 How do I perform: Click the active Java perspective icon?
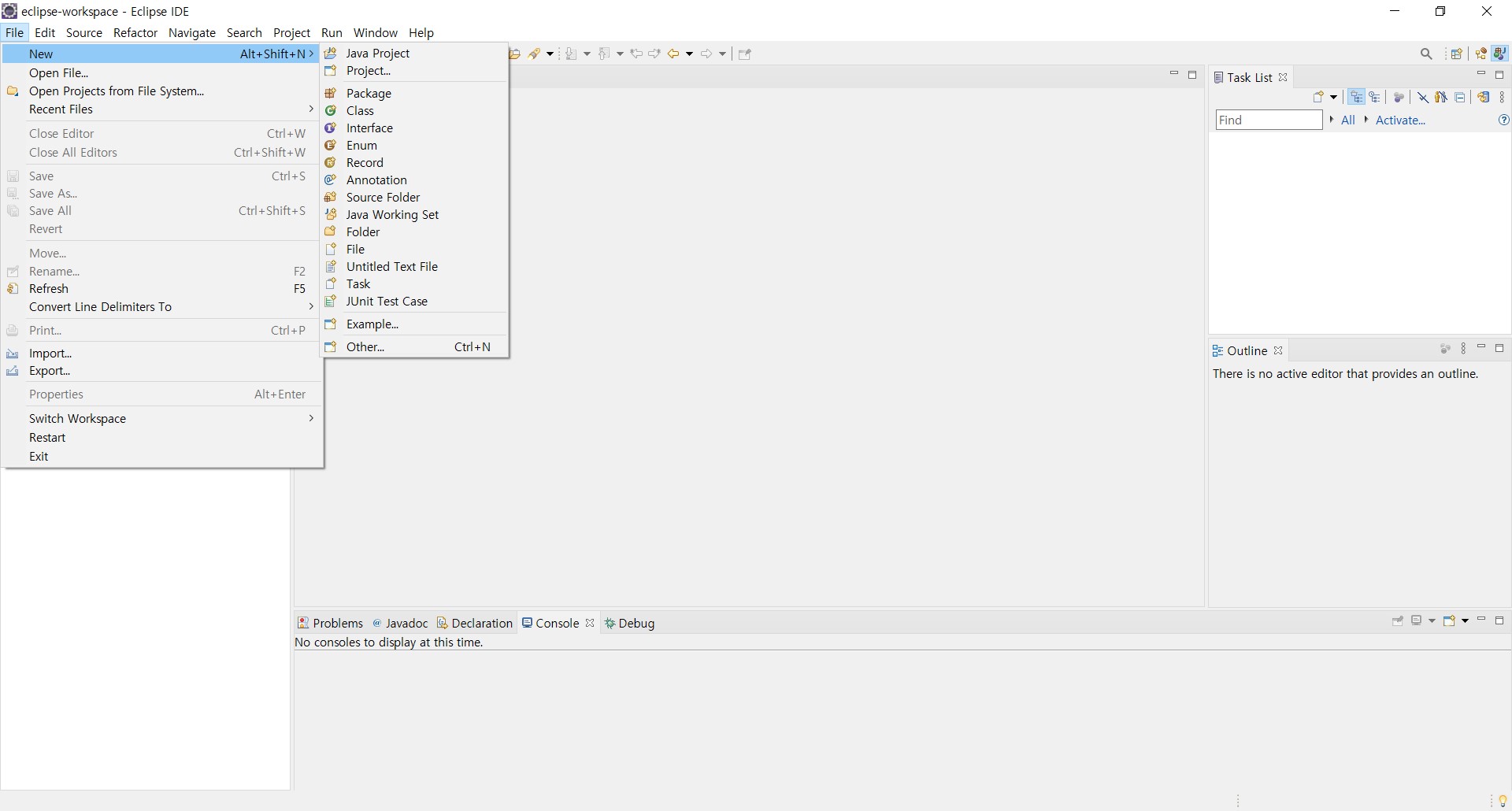(x=1500, y=54)
